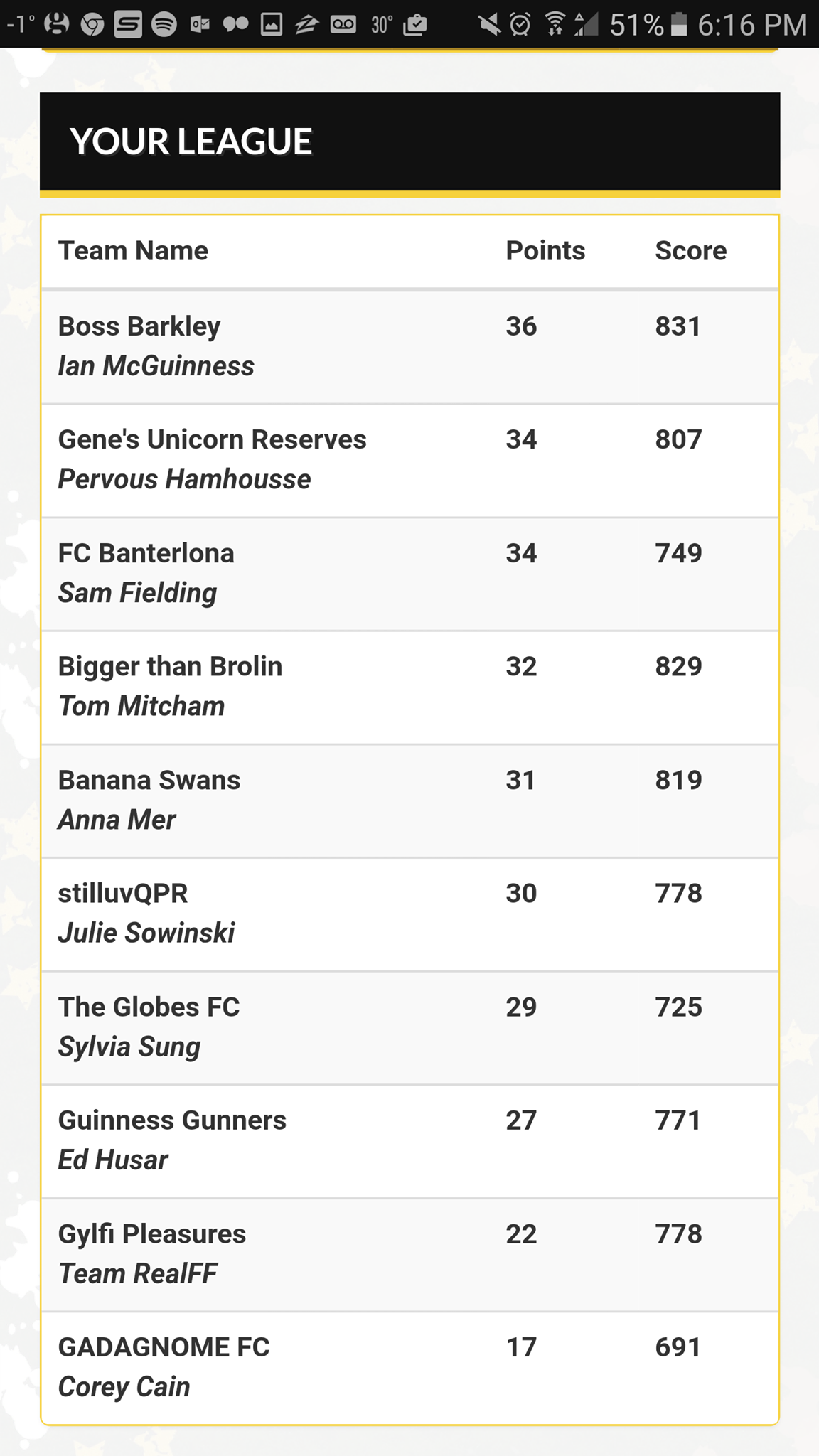Open the Banana Swans team entry
This screenshot has height=1456, width=819.
[410, 801]
